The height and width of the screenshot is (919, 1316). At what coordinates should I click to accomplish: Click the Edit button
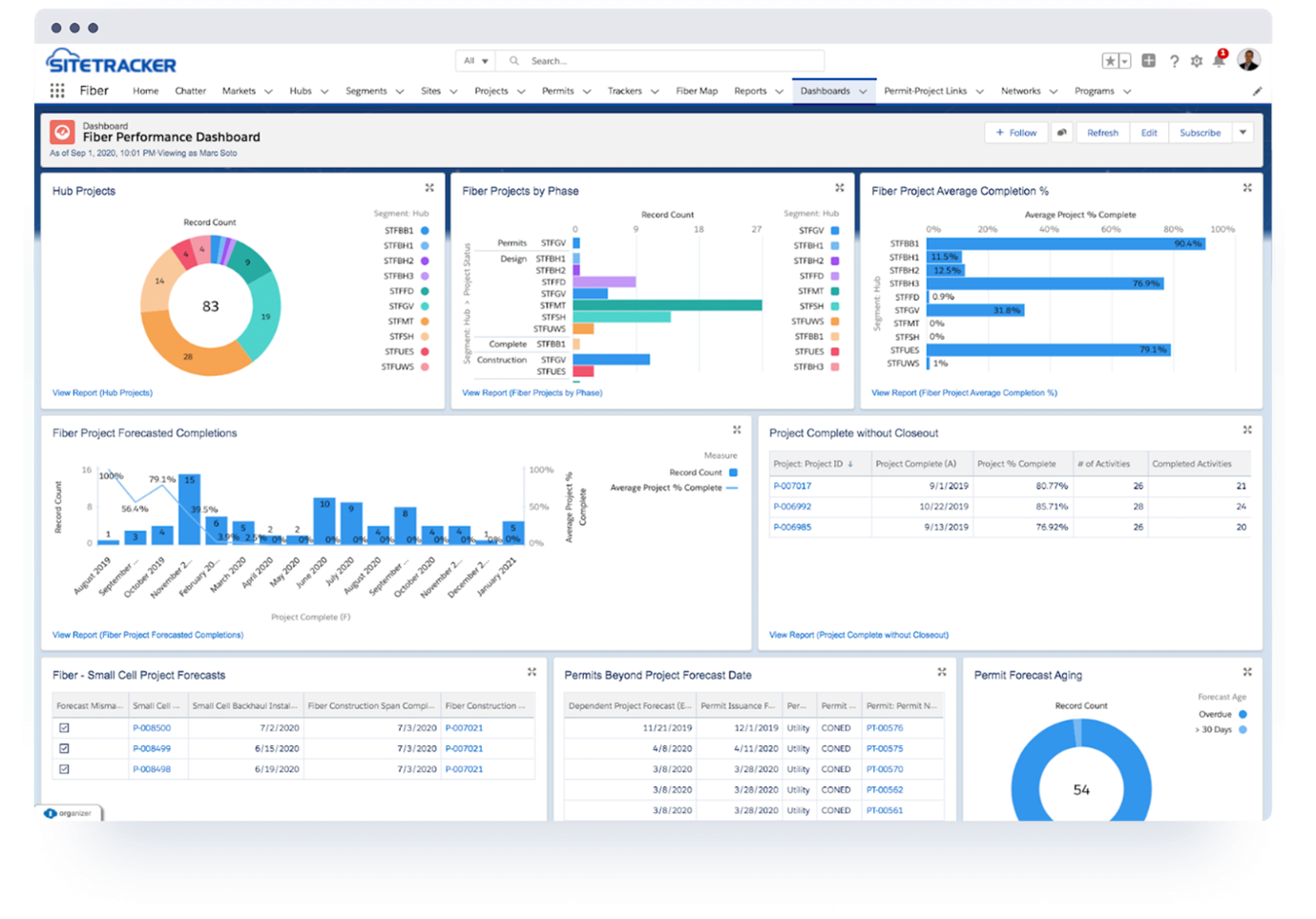[1149, 133]
